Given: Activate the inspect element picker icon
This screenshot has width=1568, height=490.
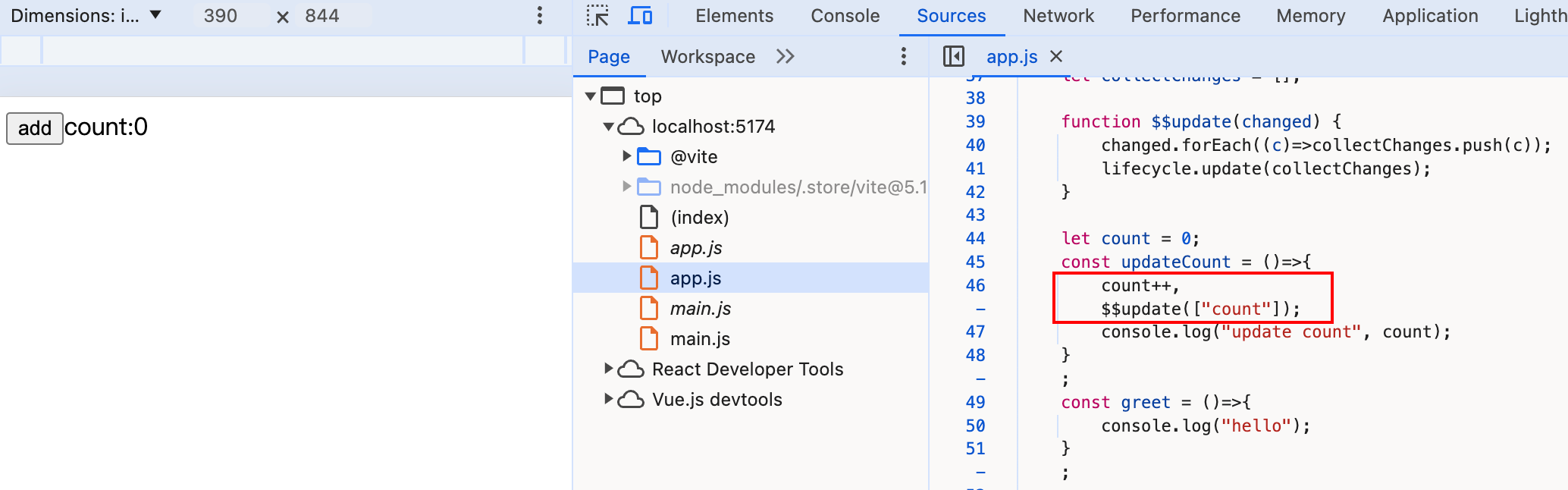Looking at the screenshot, I should 597,16.
